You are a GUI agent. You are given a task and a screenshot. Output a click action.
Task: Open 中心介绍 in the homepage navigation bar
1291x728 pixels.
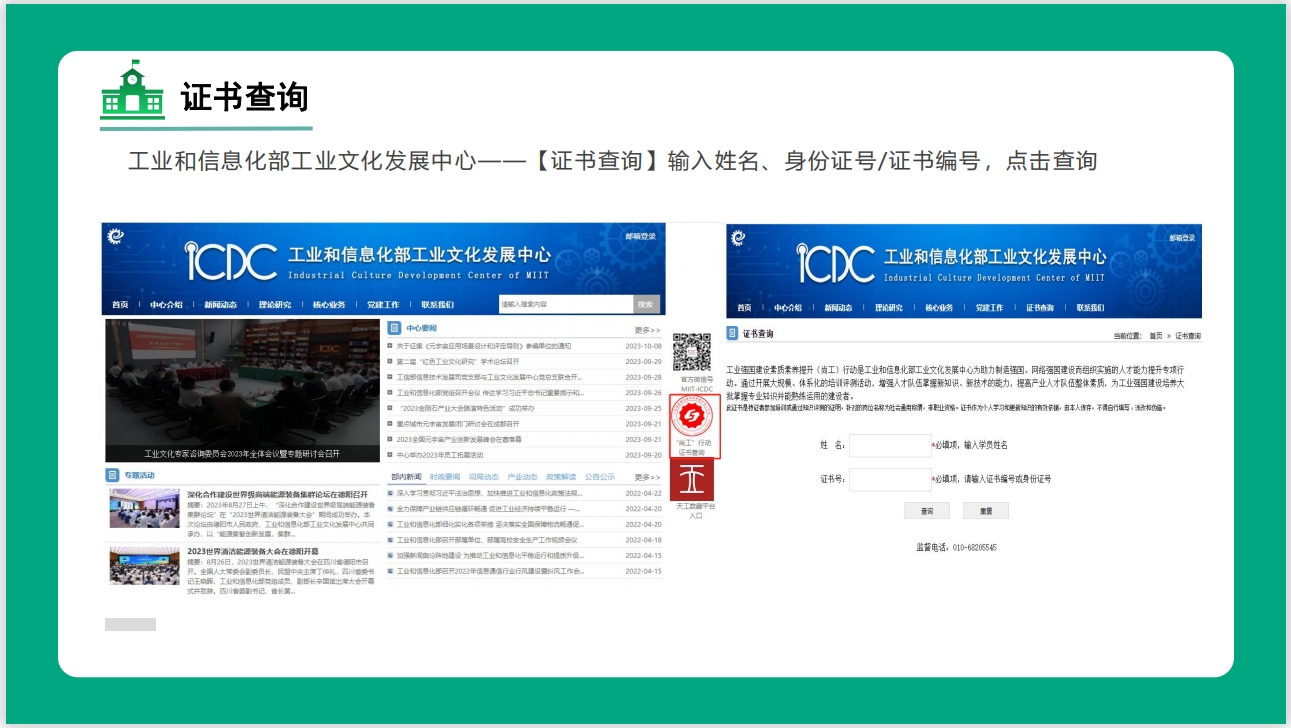pyautogui.click(x=167, y=305)
